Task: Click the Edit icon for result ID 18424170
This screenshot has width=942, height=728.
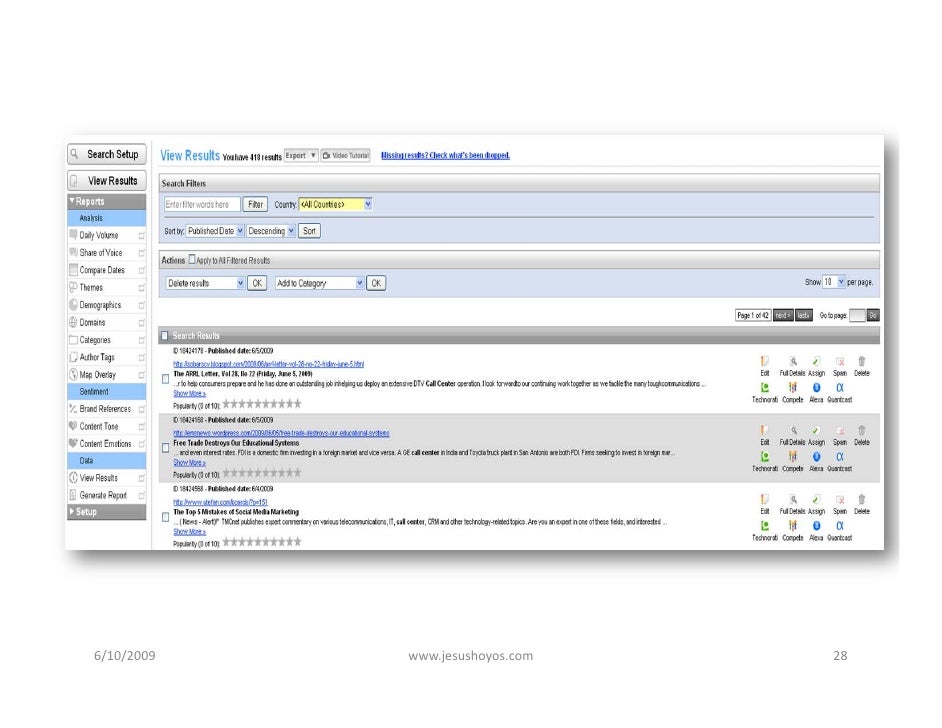Action: point(765,361)
